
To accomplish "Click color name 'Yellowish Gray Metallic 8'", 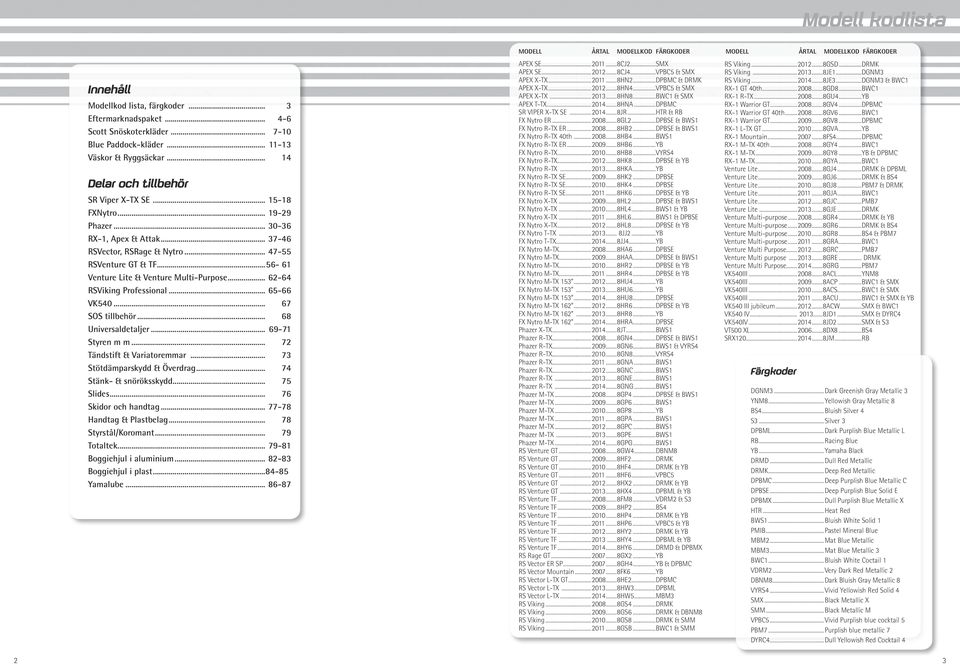I will [859, 401].
